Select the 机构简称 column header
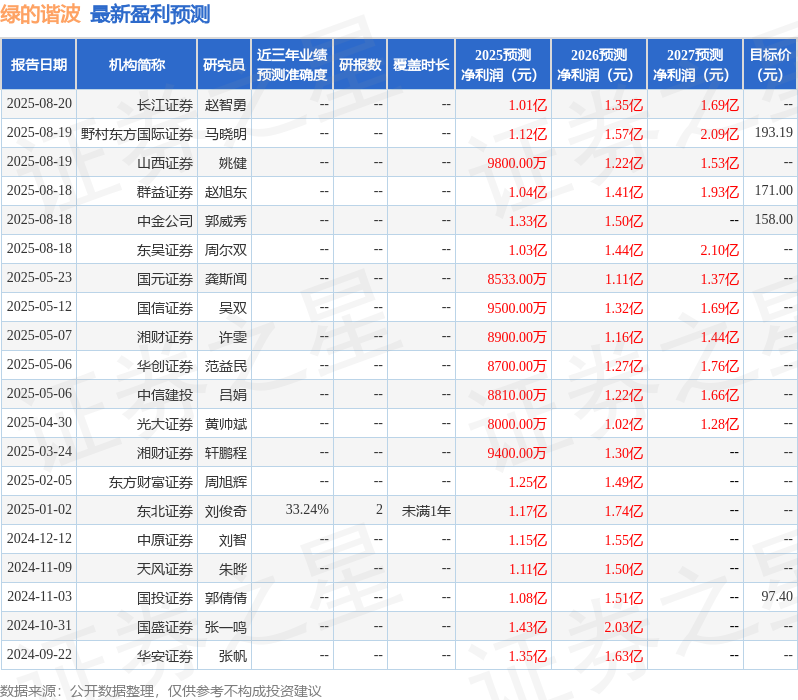 coord(136,65)
